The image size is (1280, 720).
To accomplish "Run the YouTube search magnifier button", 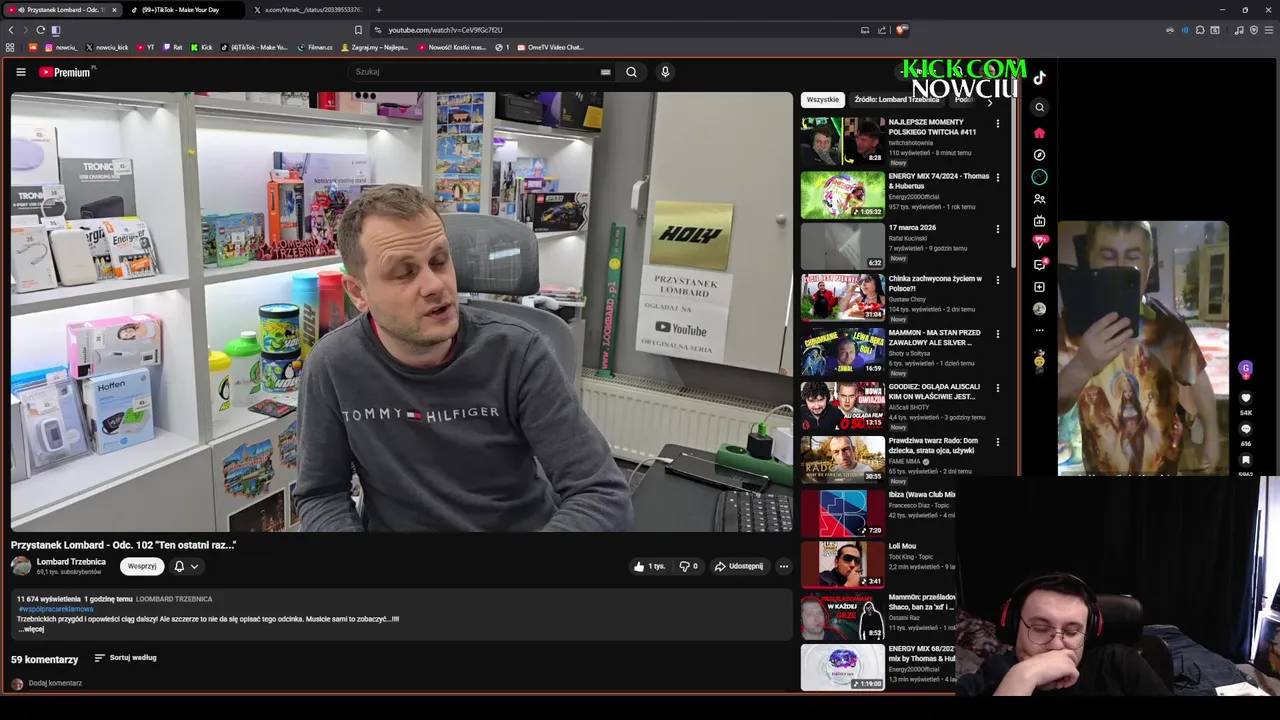I will click(x=631, y=72).
